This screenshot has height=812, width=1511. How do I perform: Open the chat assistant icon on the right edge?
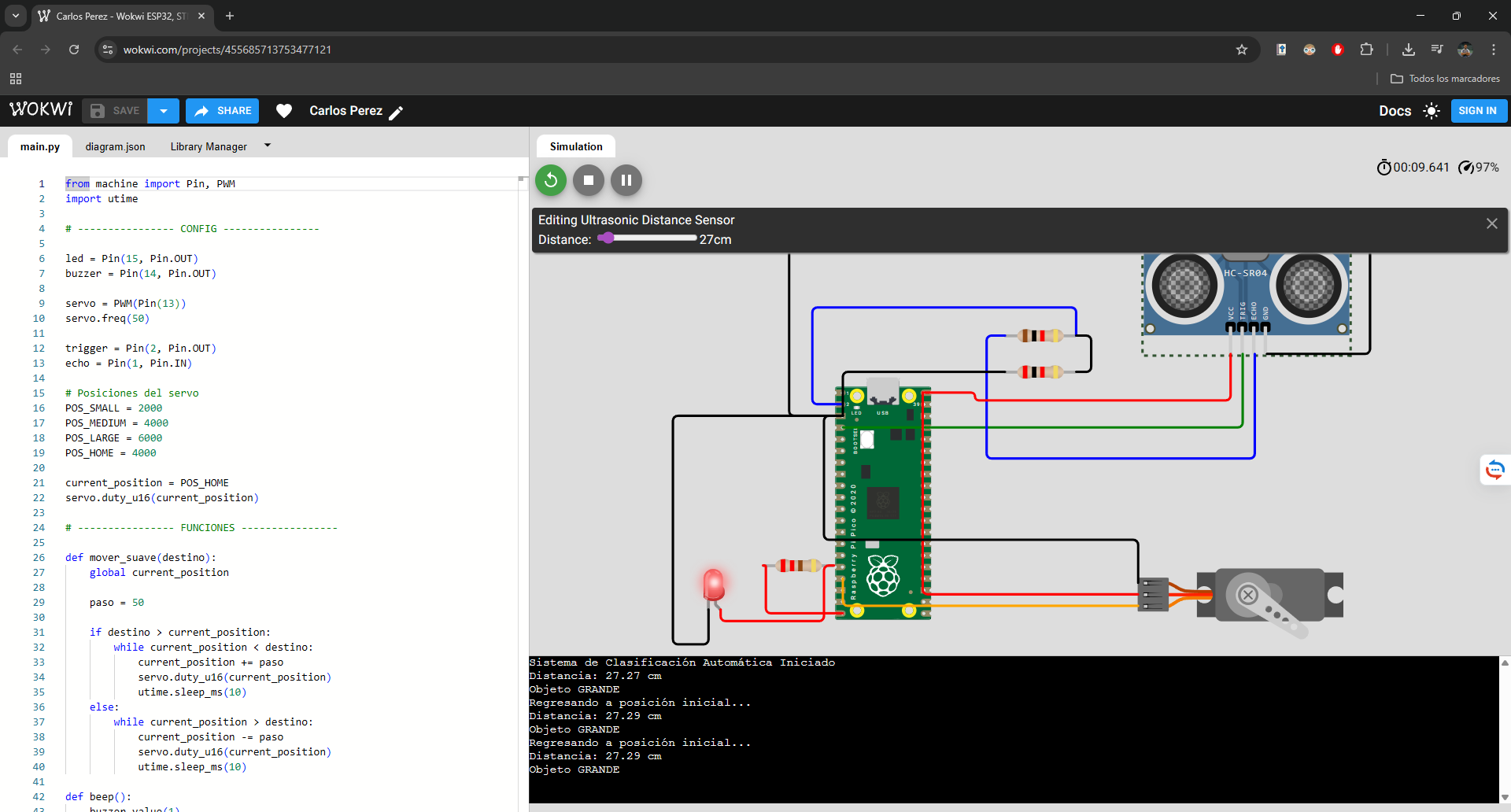1494,470
